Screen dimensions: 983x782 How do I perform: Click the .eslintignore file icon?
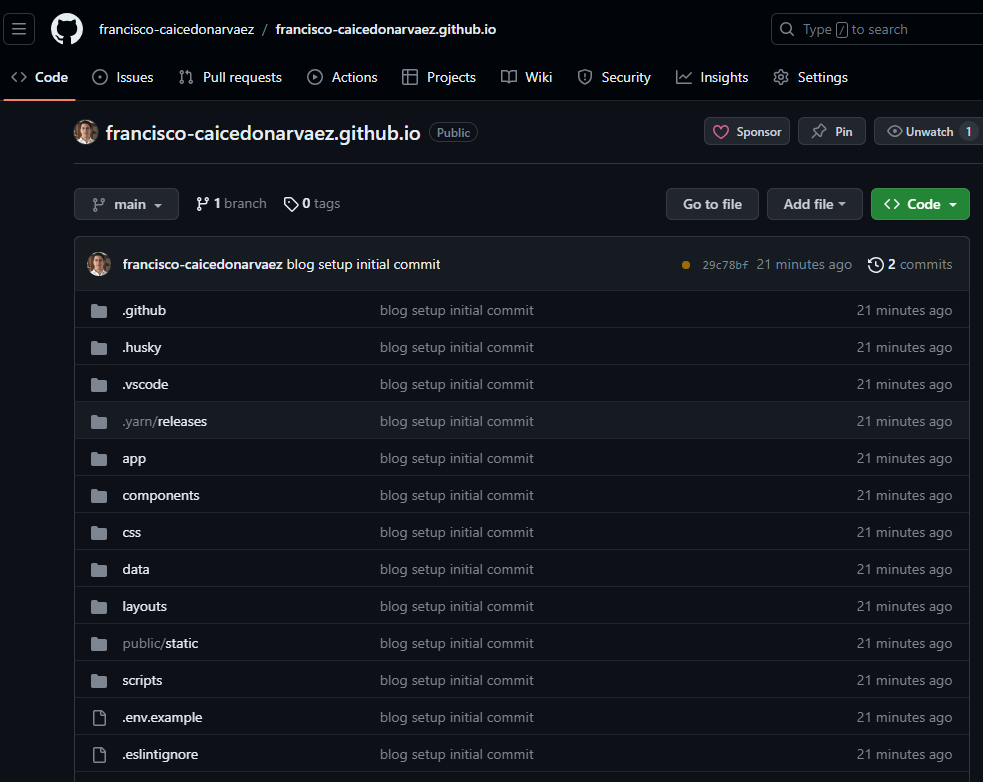(99, 754)
